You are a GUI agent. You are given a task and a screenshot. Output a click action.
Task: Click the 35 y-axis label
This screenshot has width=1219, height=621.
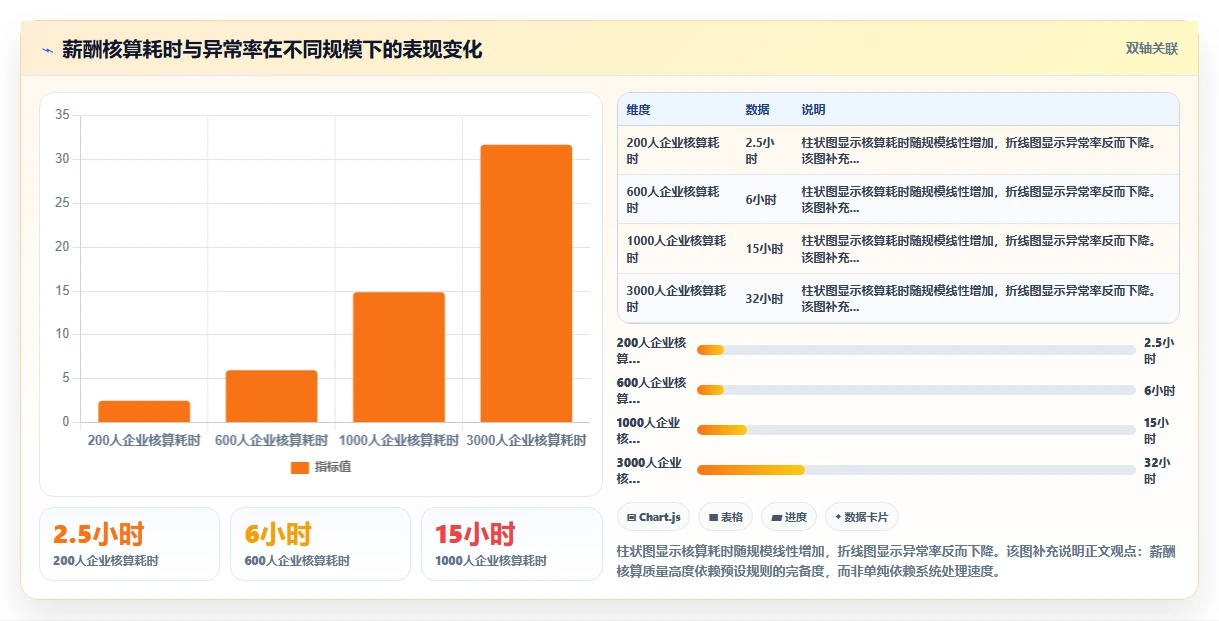pos(62,115)
